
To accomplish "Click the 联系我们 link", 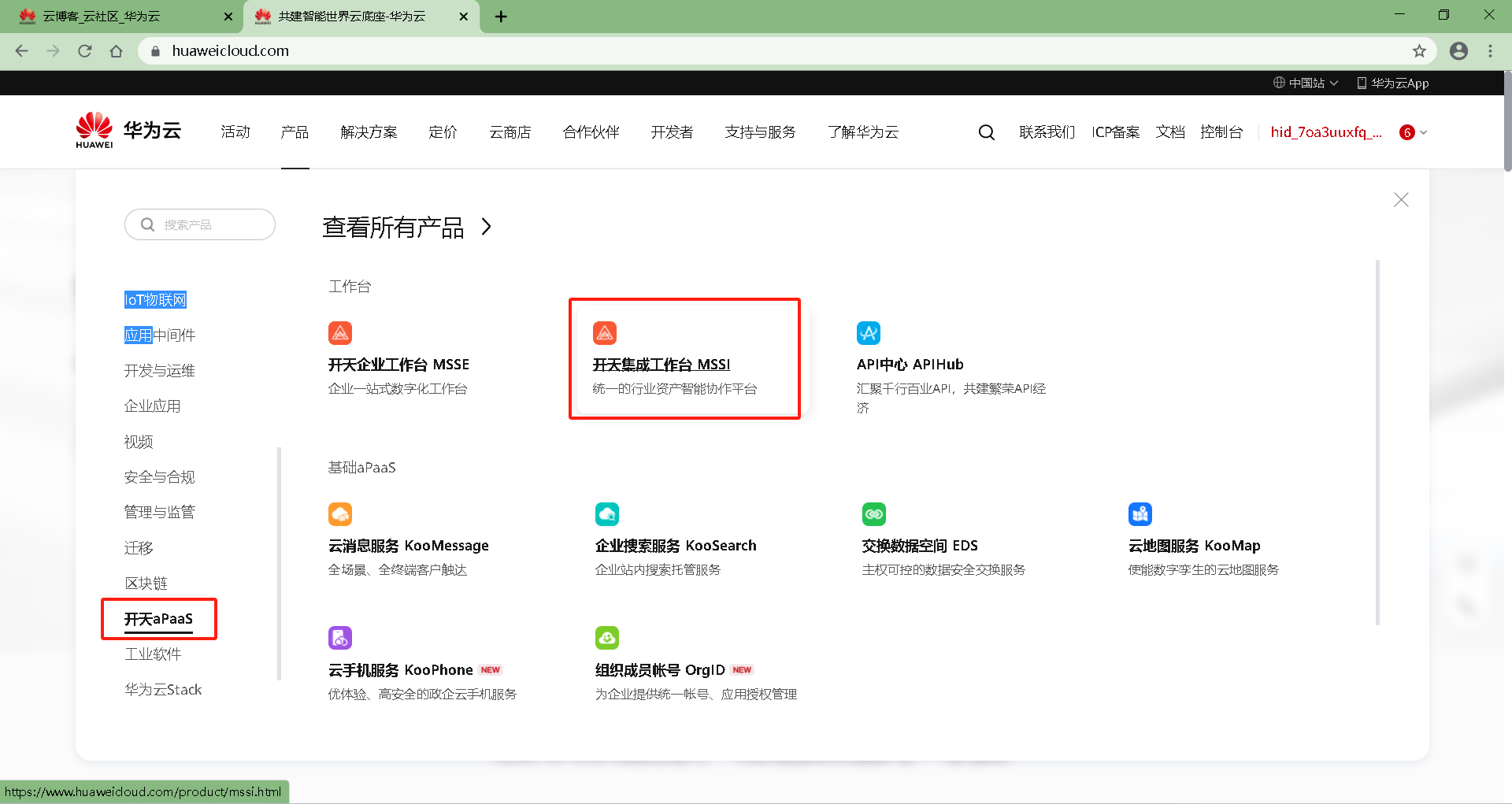I will [x=1047, y=132].
